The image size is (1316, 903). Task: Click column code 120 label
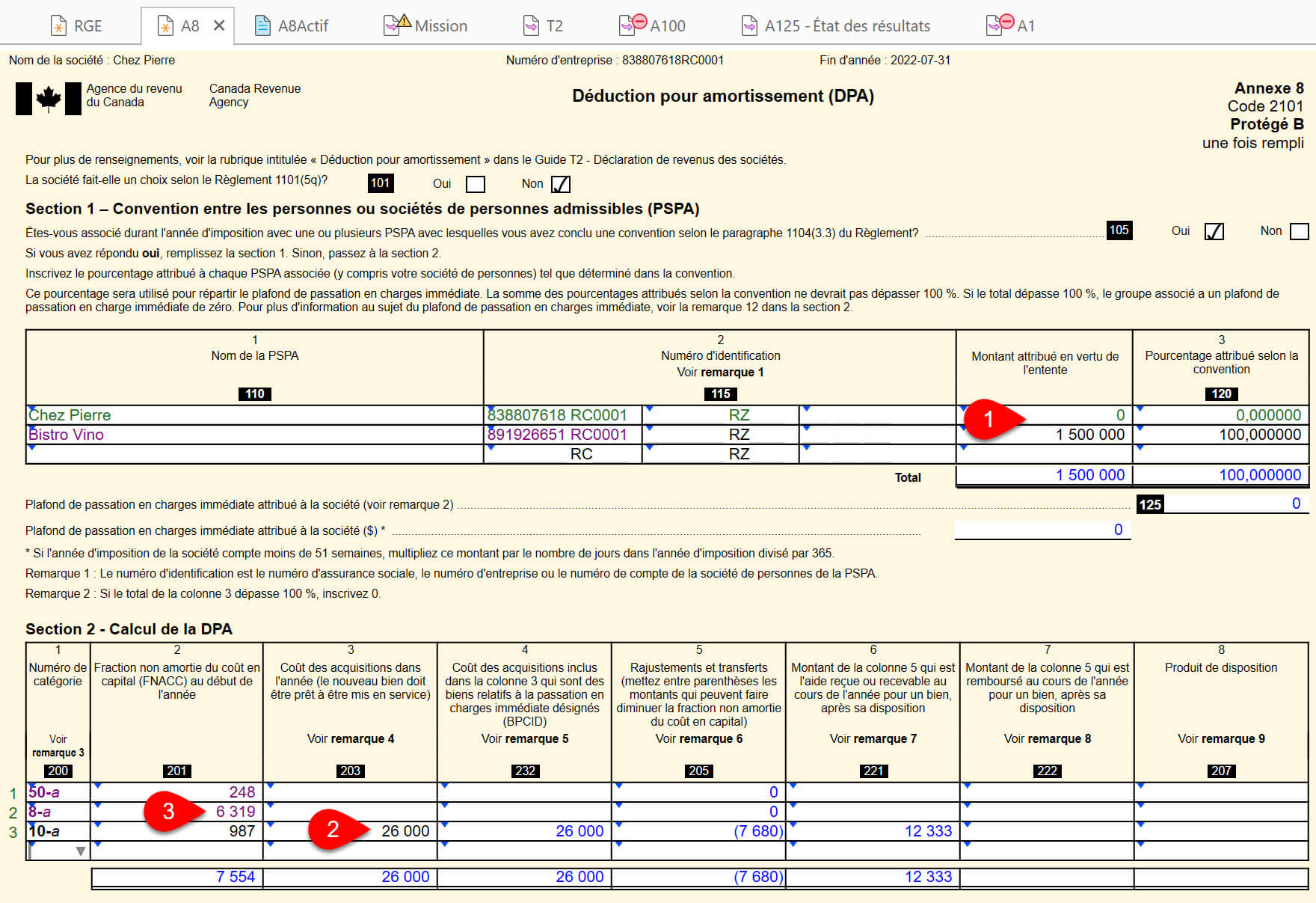[x=1222, y=394]
